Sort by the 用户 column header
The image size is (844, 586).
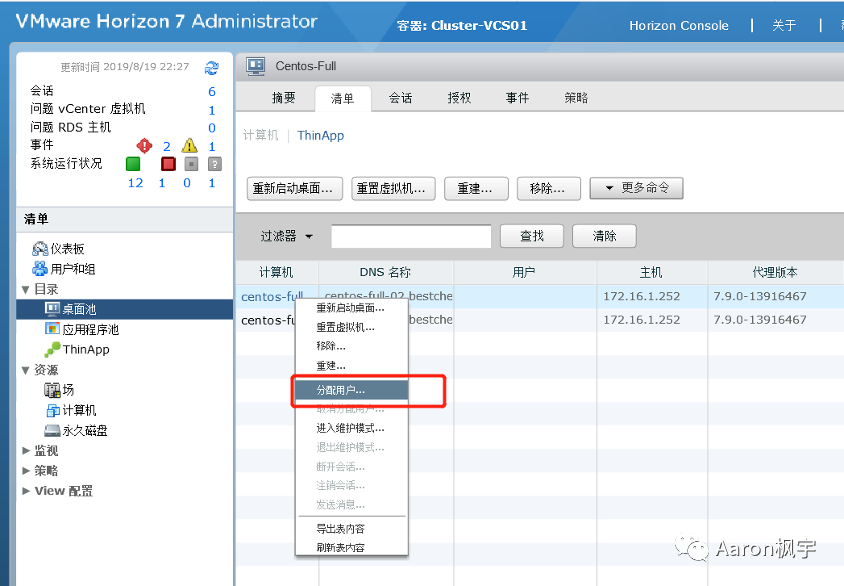[524, 272]
